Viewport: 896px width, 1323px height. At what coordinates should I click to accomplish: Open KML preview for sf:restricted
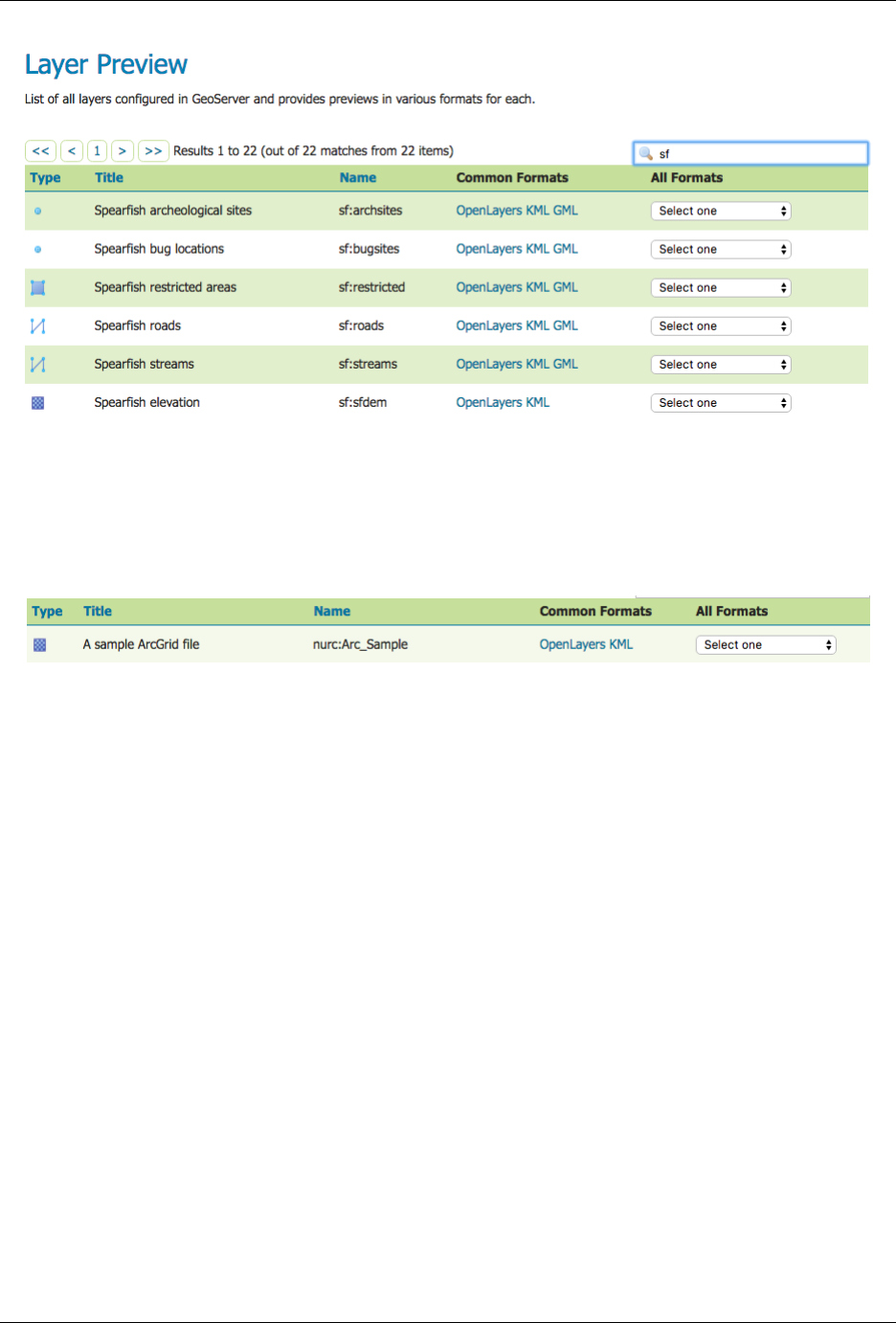538,287
